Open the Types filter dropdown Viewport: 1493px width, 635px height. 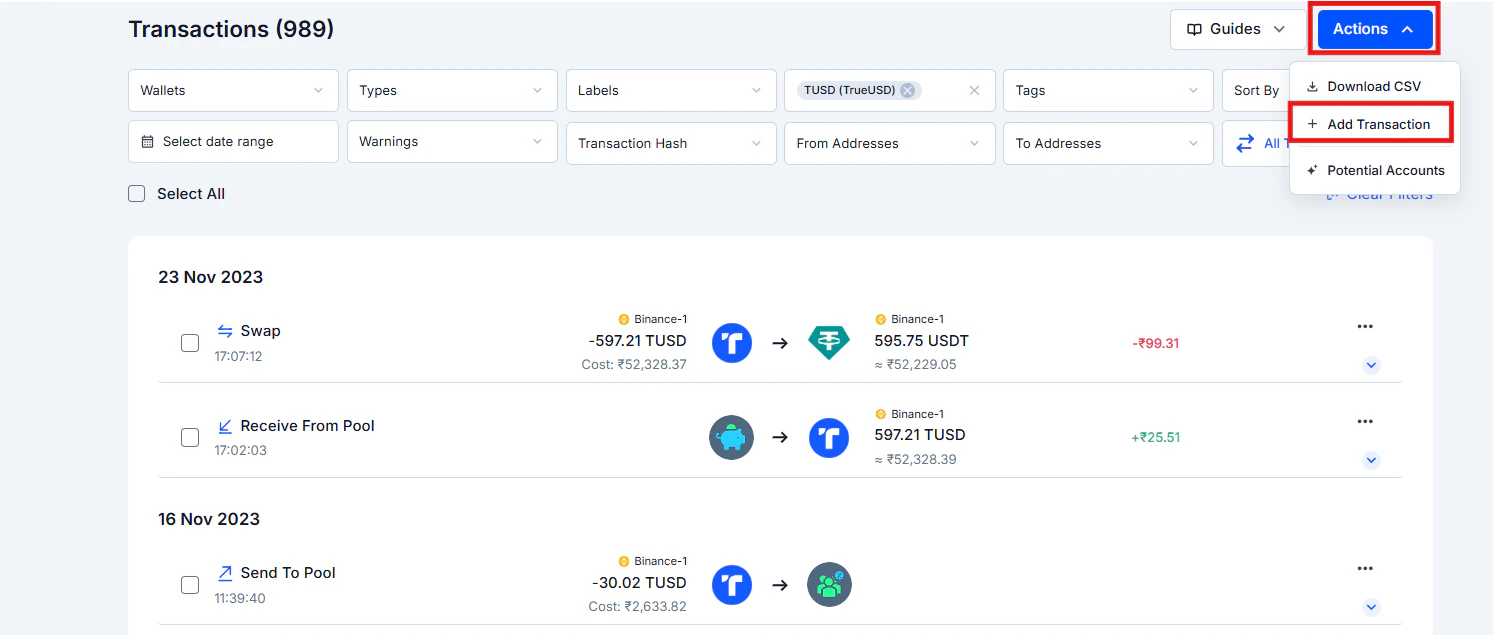click(x=452, y=90)
